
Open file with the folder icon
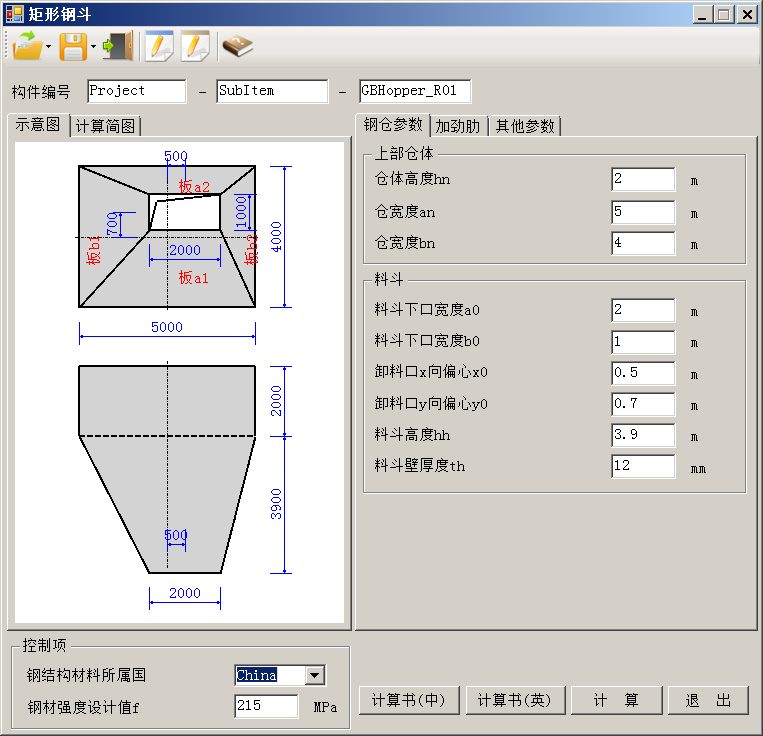pos(27,46)
